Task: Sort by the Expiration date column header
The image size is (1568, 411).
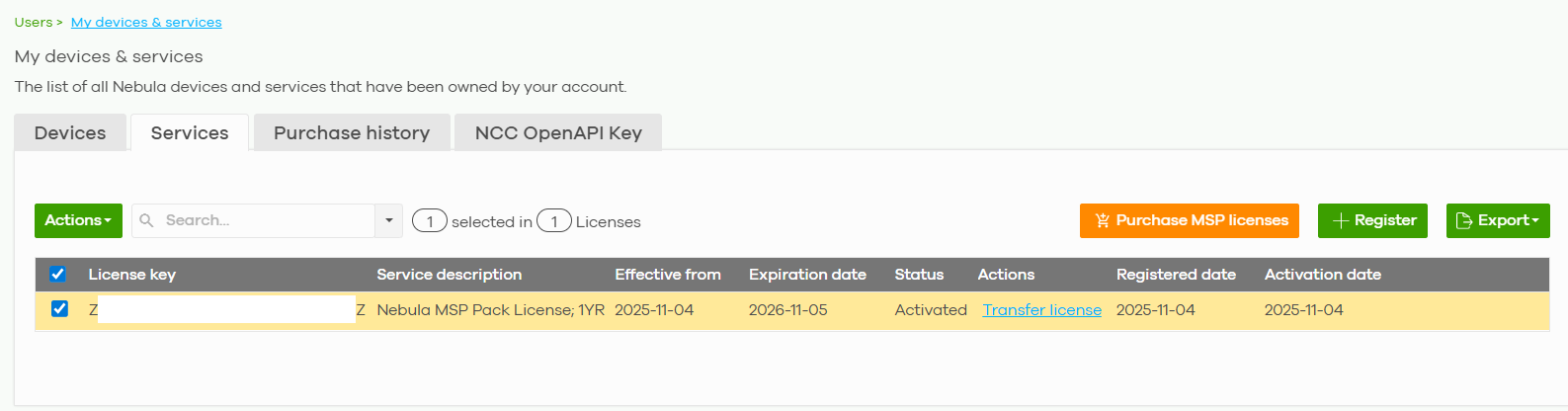Action: [807, 275]
